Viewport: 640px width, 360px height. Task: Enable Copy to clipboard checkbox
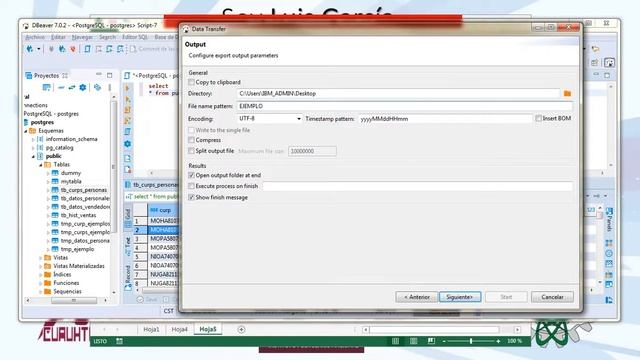(x=191, y=82)
